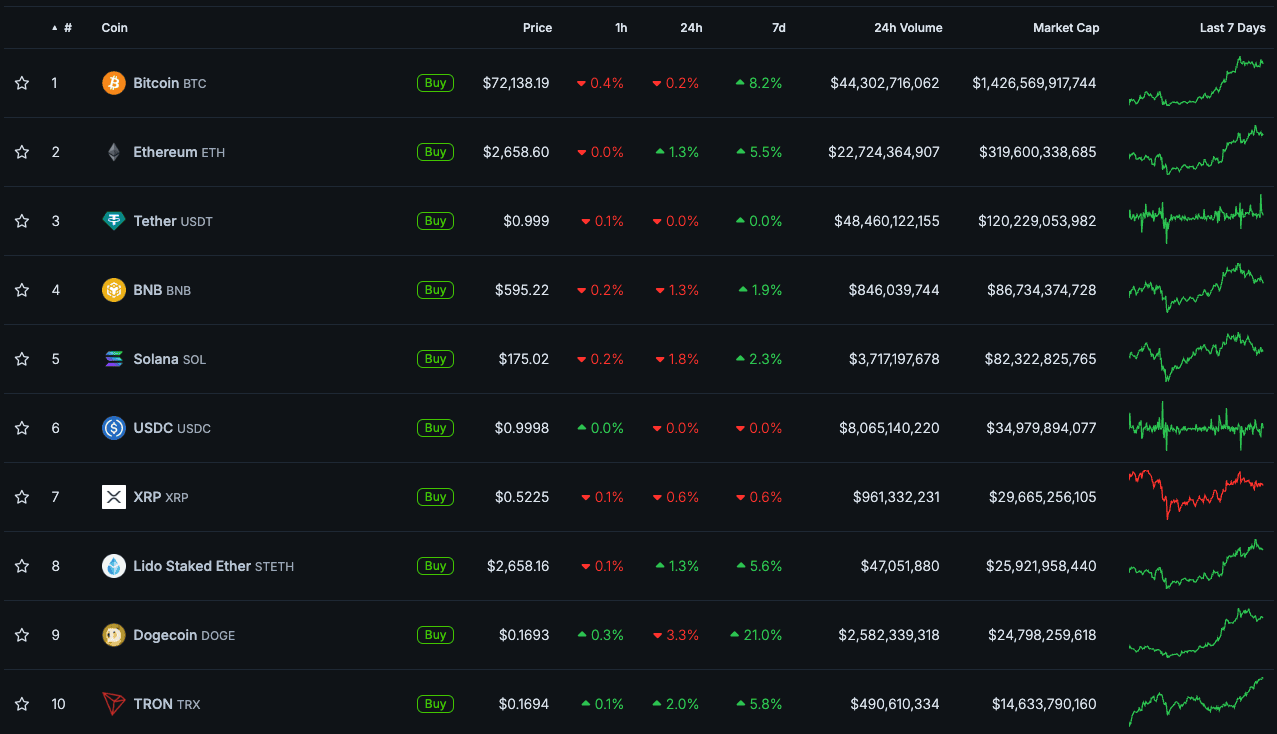Open the TRON coin name link
1277x734 pixels.
tap(167, 704)
